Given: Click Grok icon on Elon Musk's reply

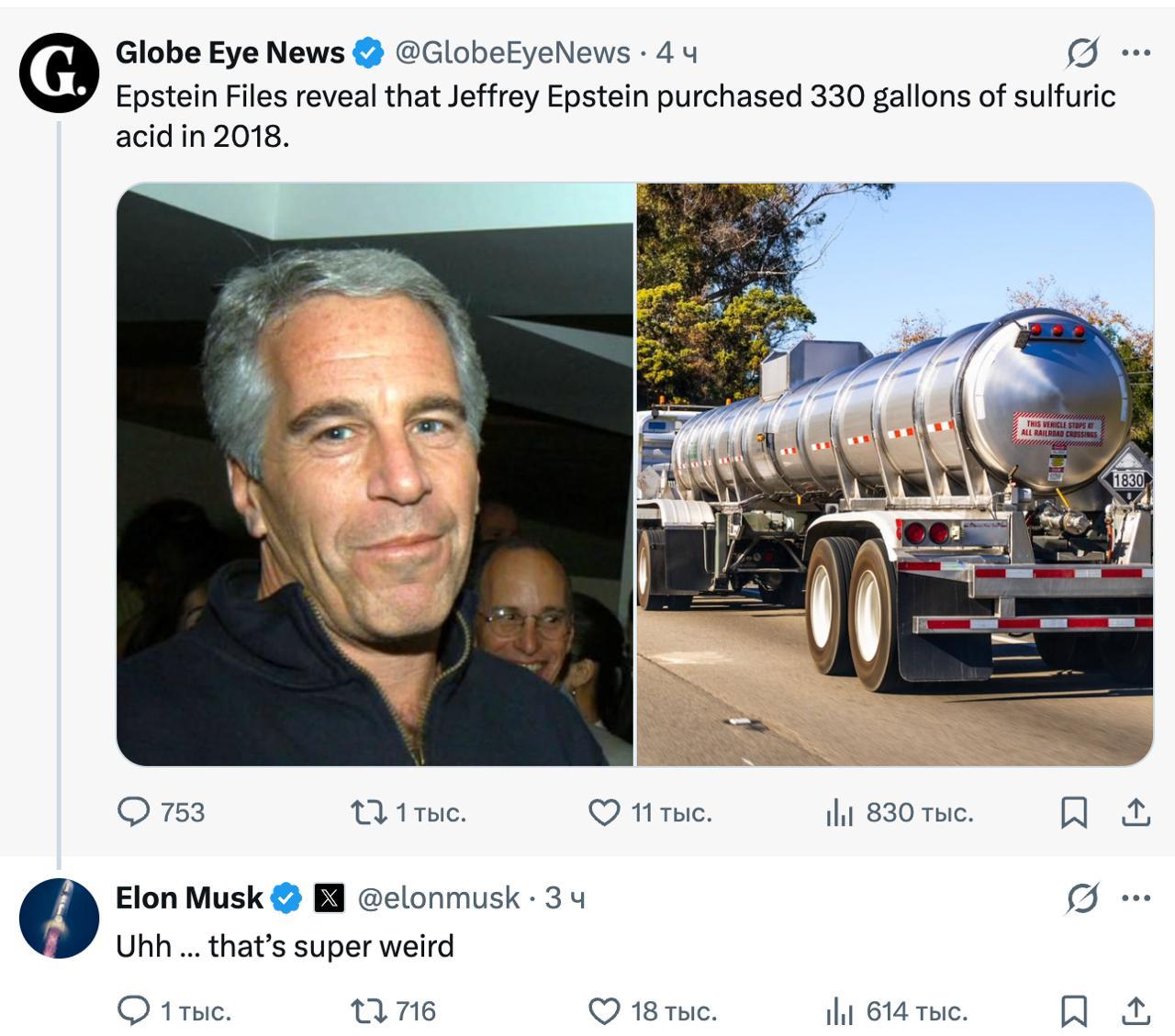Looking at the screenshot, I should coord(1082,898).
